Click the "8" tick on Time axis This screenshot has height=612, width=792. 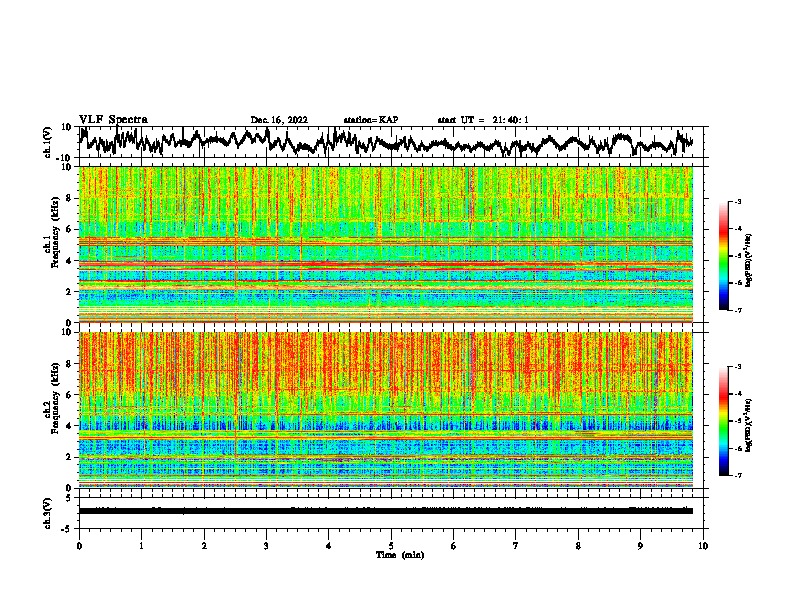[578, 546]
